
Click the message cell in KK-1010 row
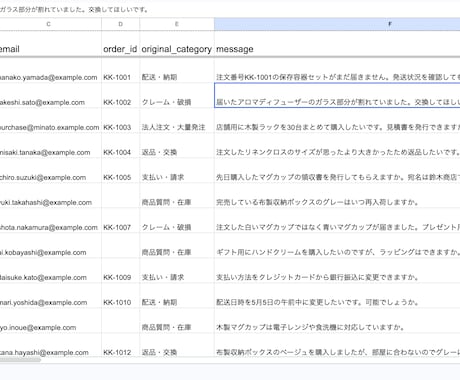point(337,296)
